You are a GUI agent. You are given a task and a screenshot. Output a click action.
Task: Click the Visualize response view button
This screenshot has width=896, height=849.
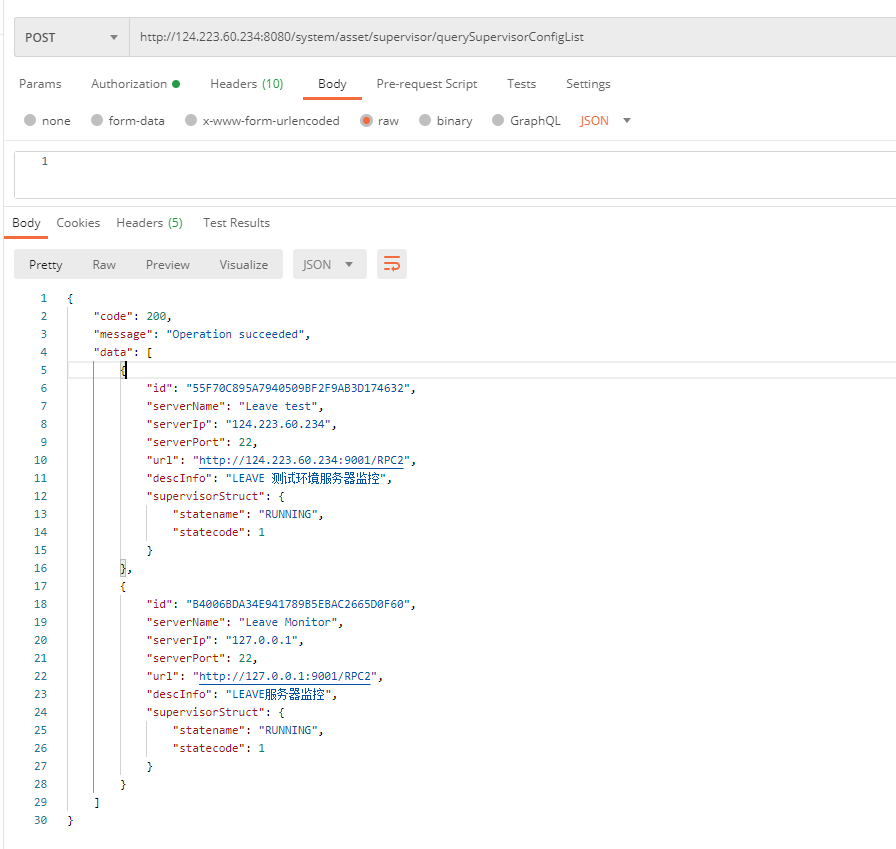(244, 264)
